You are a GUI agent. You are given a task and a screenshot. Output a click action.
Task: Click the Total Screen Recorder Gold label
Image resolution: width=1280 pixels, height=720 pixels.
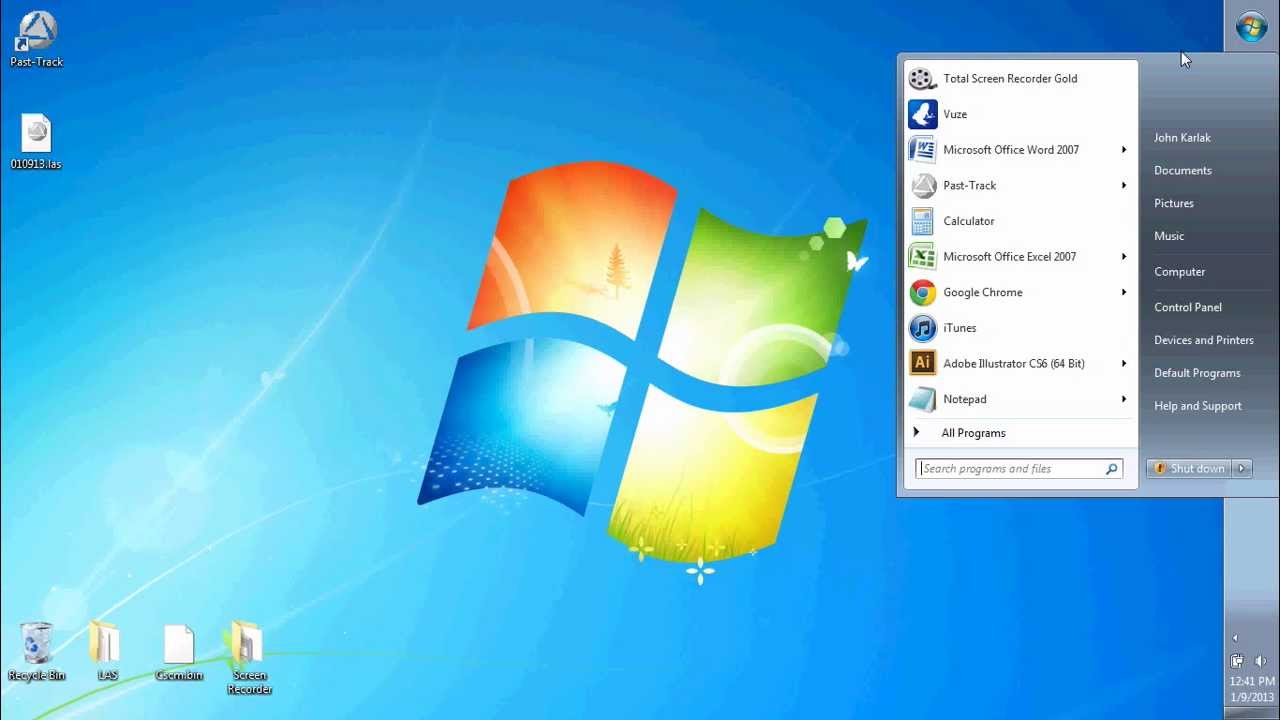pos(1010,79)
